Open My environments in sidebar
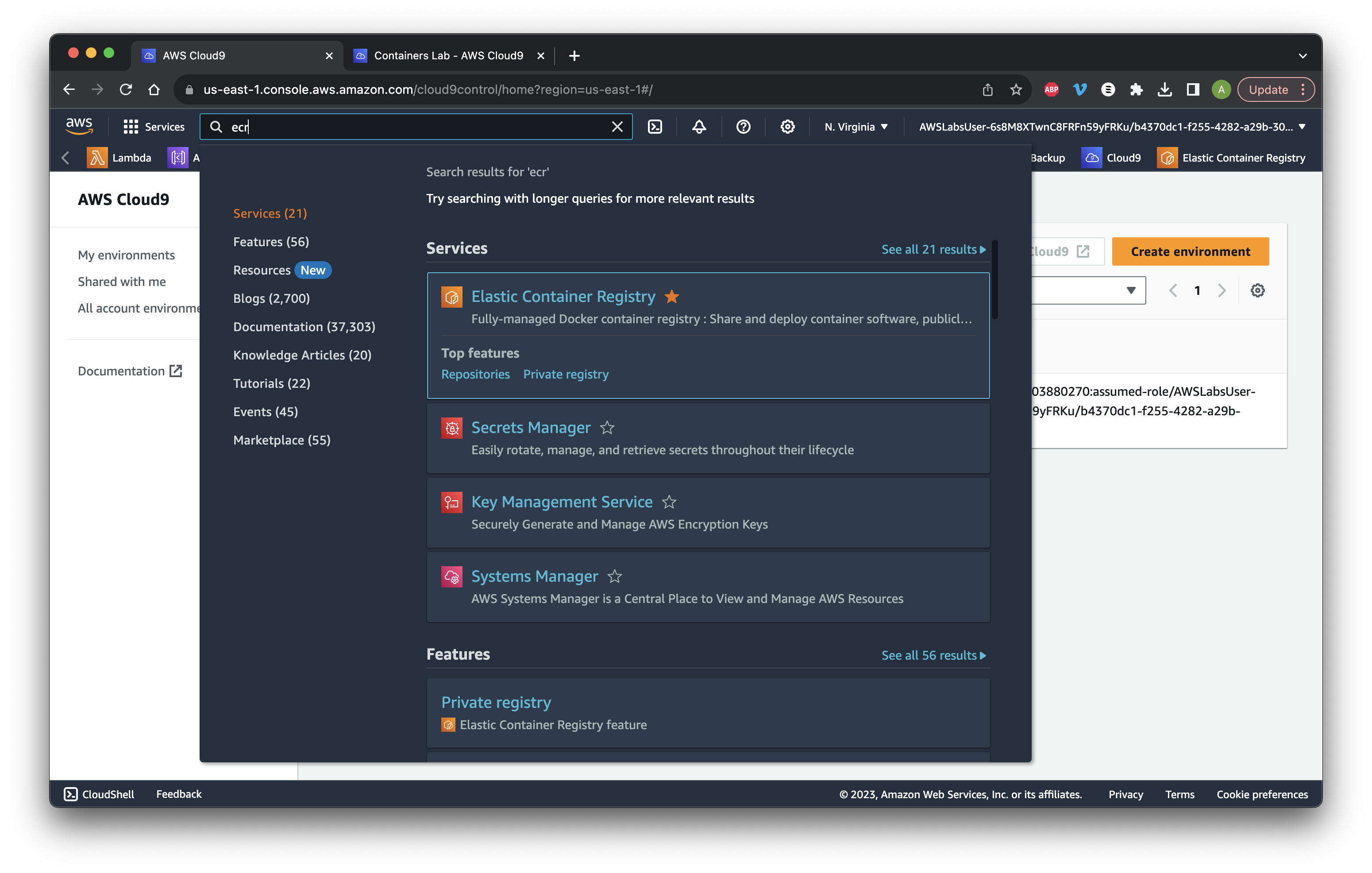Viewport: 1372px width, 873px height. 127,255
